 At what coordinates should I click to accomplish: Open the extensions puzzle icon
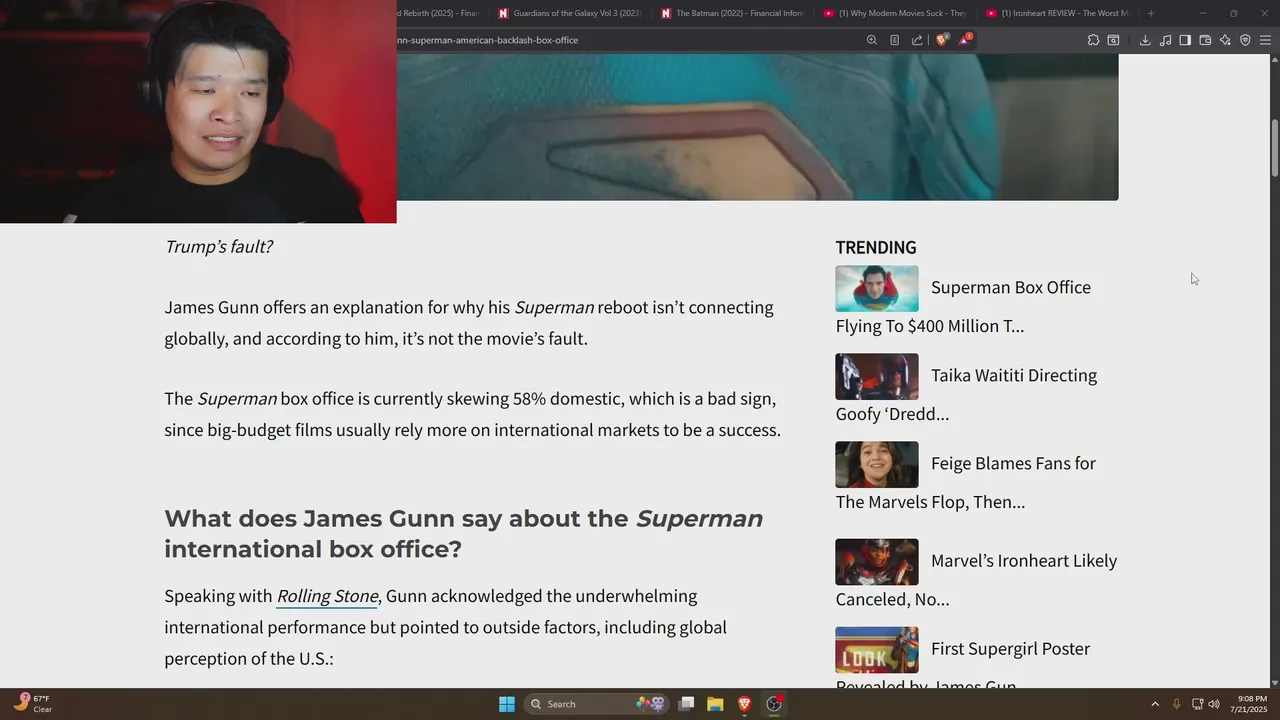click(1093, 40)
